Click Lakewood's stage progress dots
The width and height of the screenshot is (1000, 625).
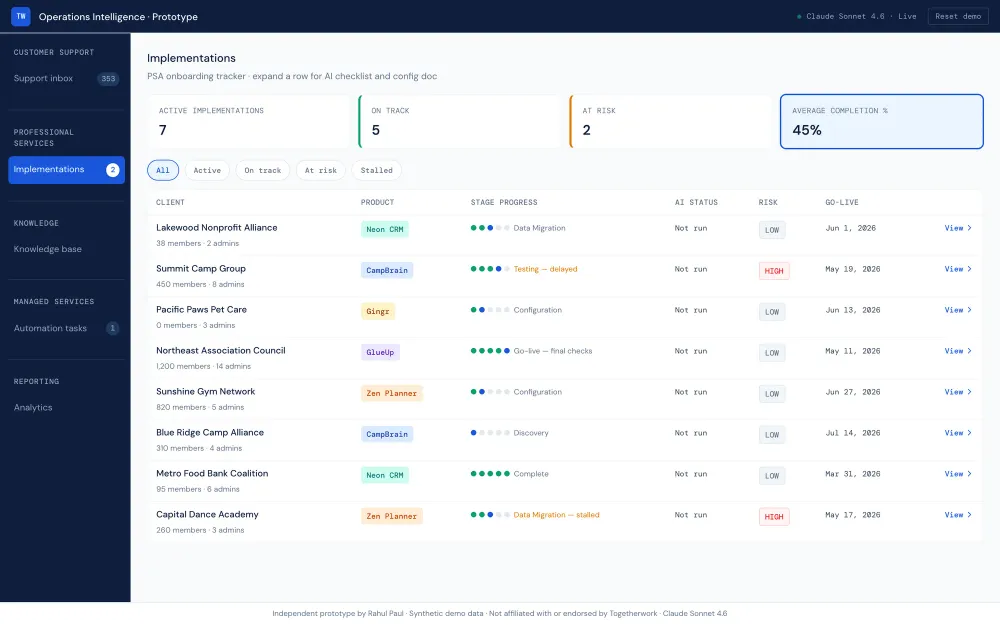pyautogui.click(x=490, y=228)
